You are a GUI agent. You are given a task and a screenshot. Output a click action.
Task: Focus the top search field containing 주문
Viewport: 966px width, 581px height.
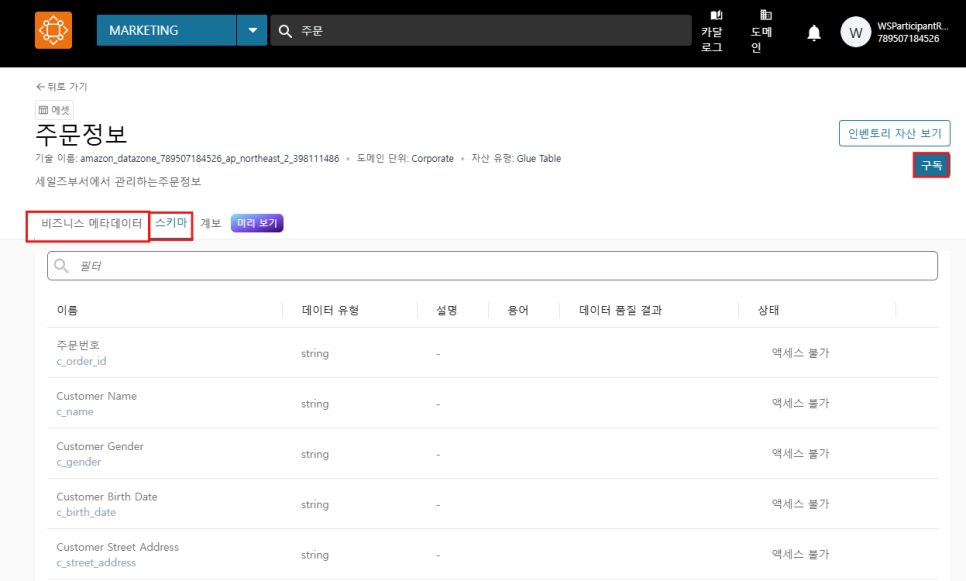pyautogui.click(x=481, y=30)
